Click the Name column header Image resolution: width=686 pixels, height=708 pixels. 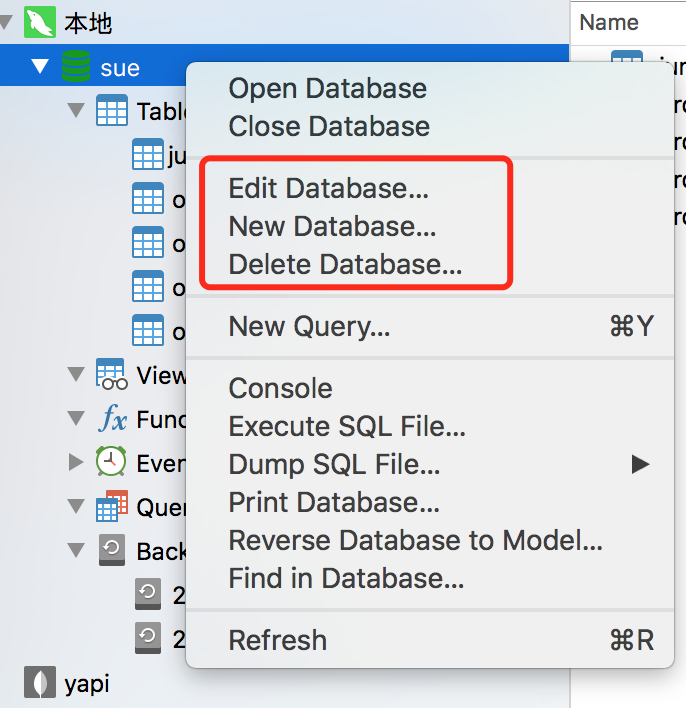point(609,22)
